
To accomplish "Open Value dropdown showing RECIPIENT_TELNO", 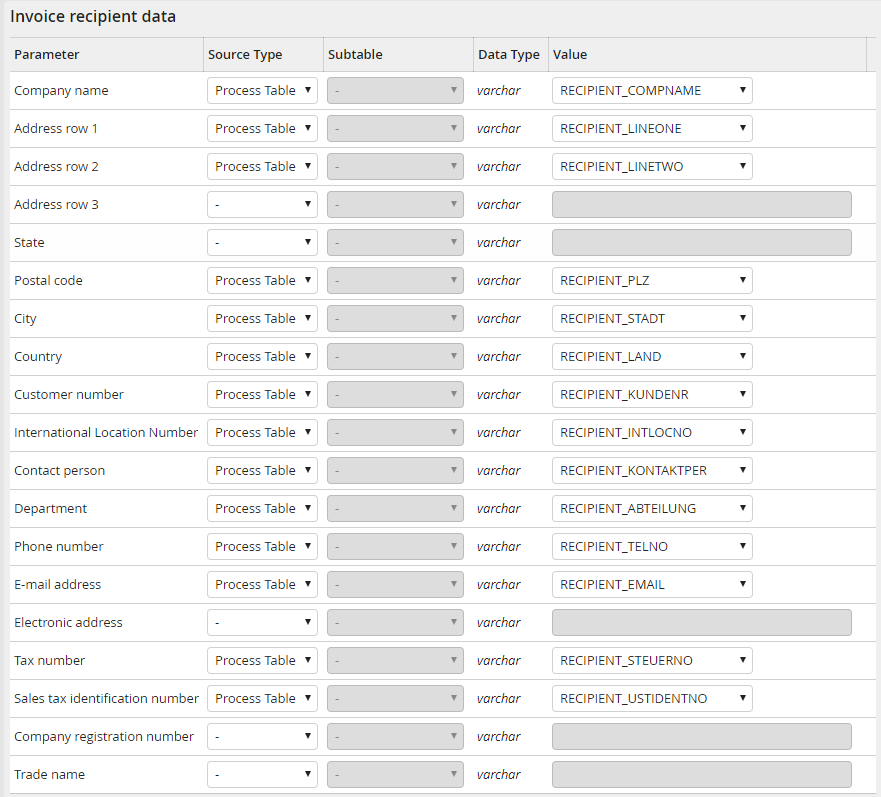I will click(652, 546).
